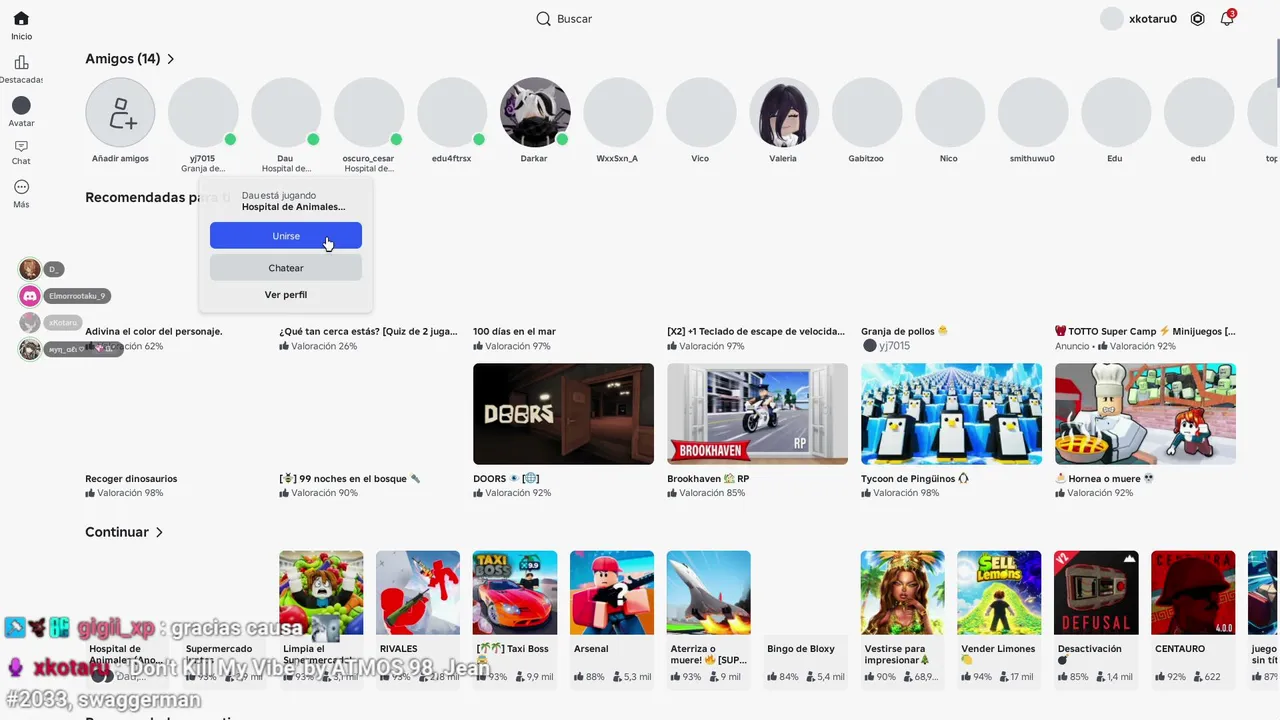
Task: Open the Avatar section
Action: pos(21,105)
